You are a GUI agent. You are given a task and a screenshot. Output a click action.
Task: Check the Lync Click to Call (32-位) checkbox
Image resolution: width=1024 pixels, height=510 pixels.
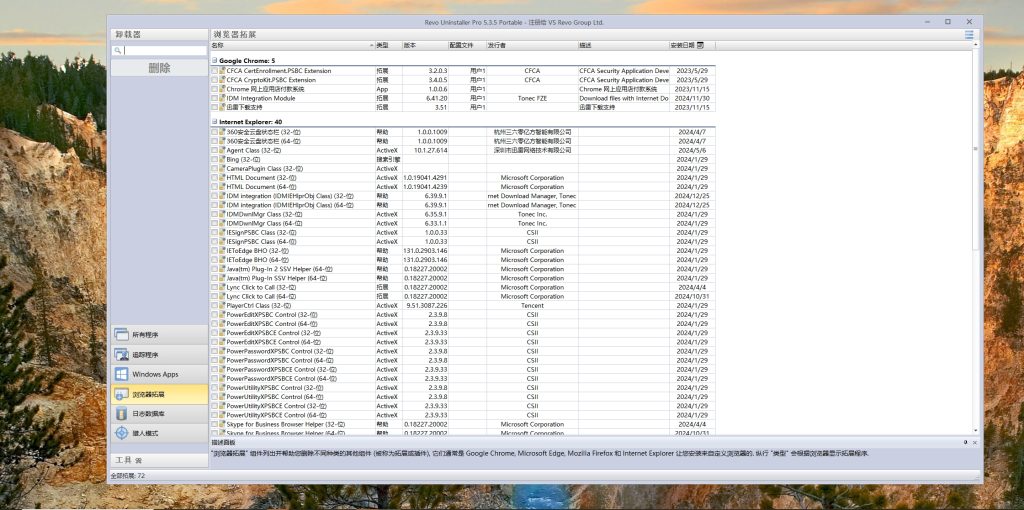click(x=214, y=287)
